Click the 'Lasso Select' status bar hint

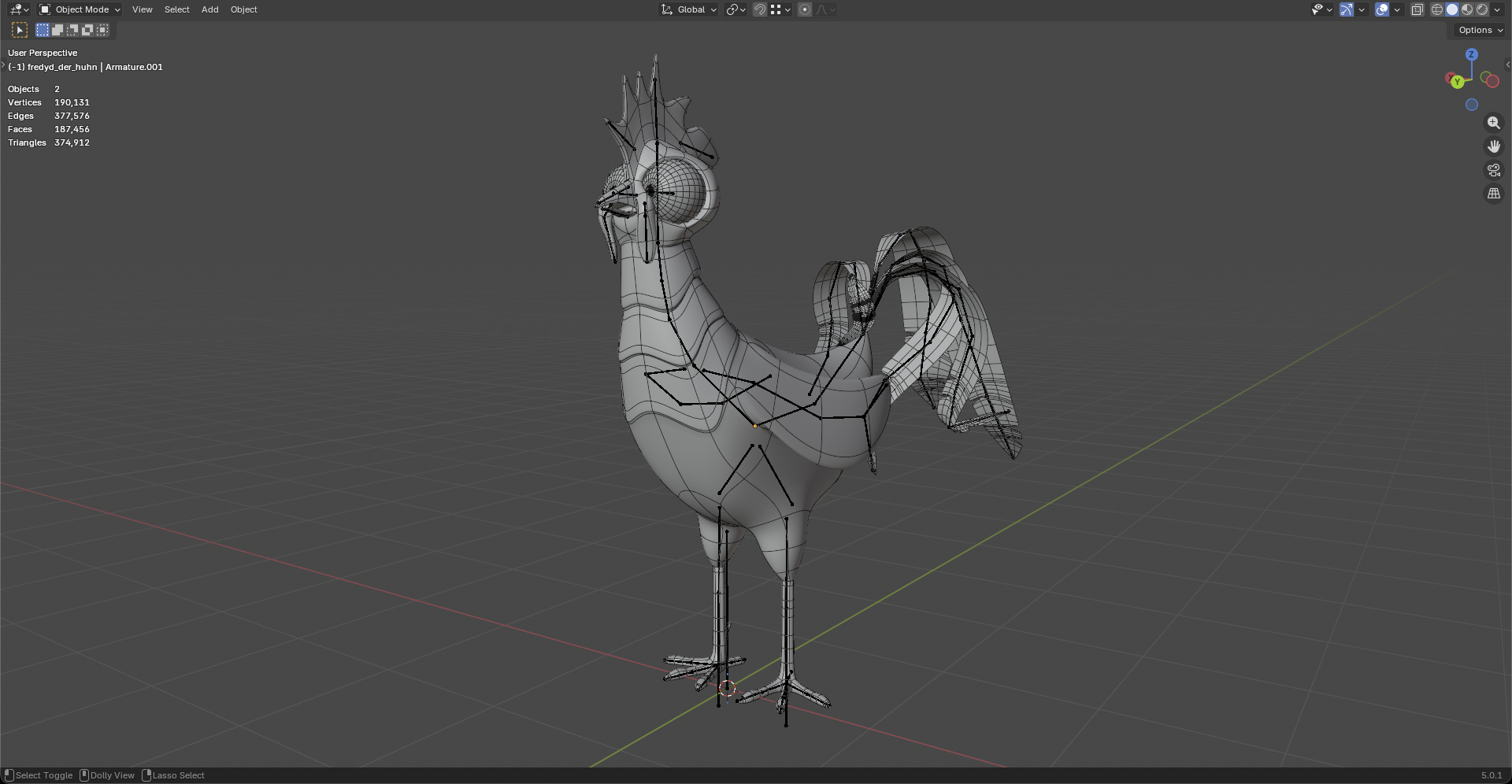[179, 775]
